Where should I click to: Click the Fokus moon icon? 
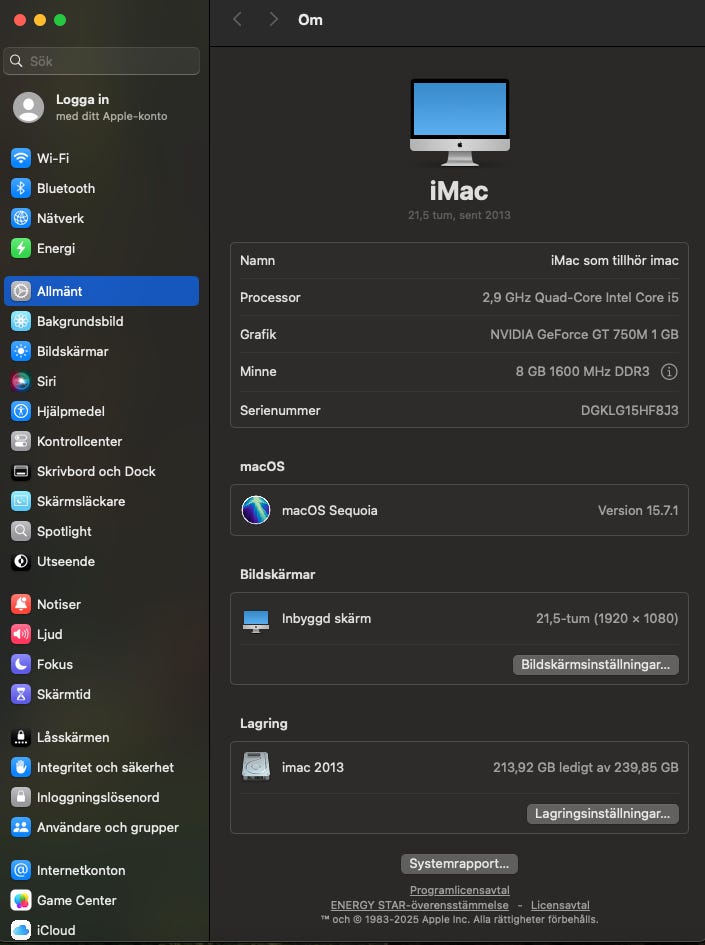pos(21,664)
